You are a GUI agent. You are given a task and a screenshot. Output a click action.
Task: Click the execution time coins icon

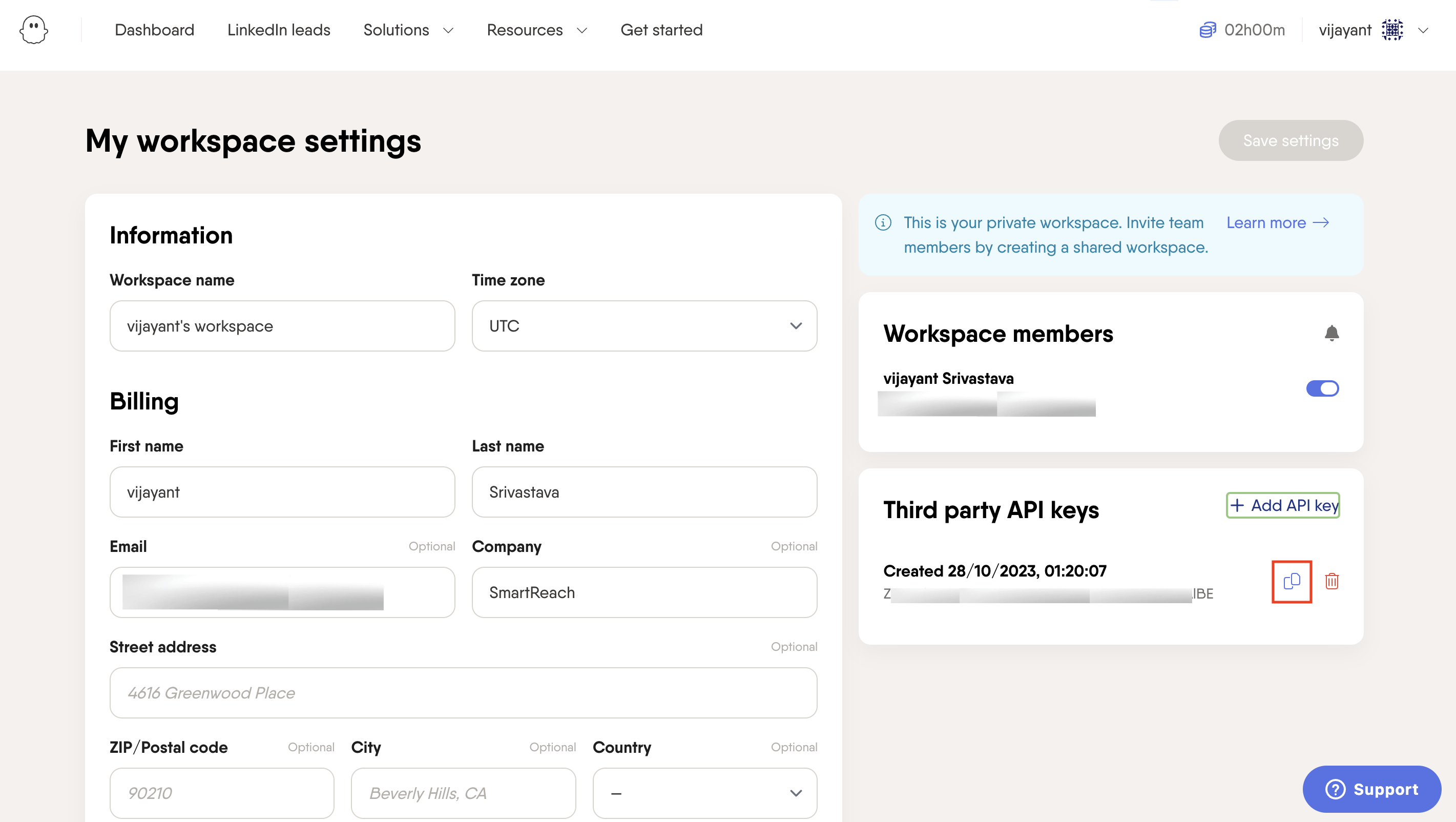tap(1208, 30)
